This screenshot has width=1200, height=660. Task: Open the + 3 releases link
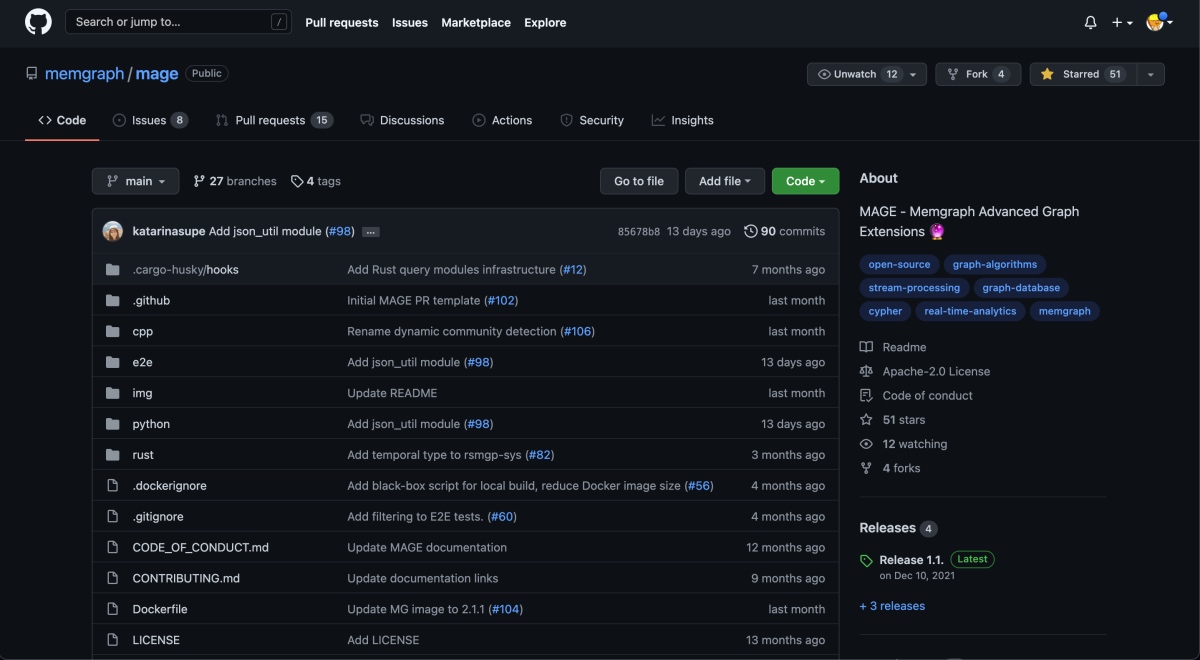tap(892, 606)
